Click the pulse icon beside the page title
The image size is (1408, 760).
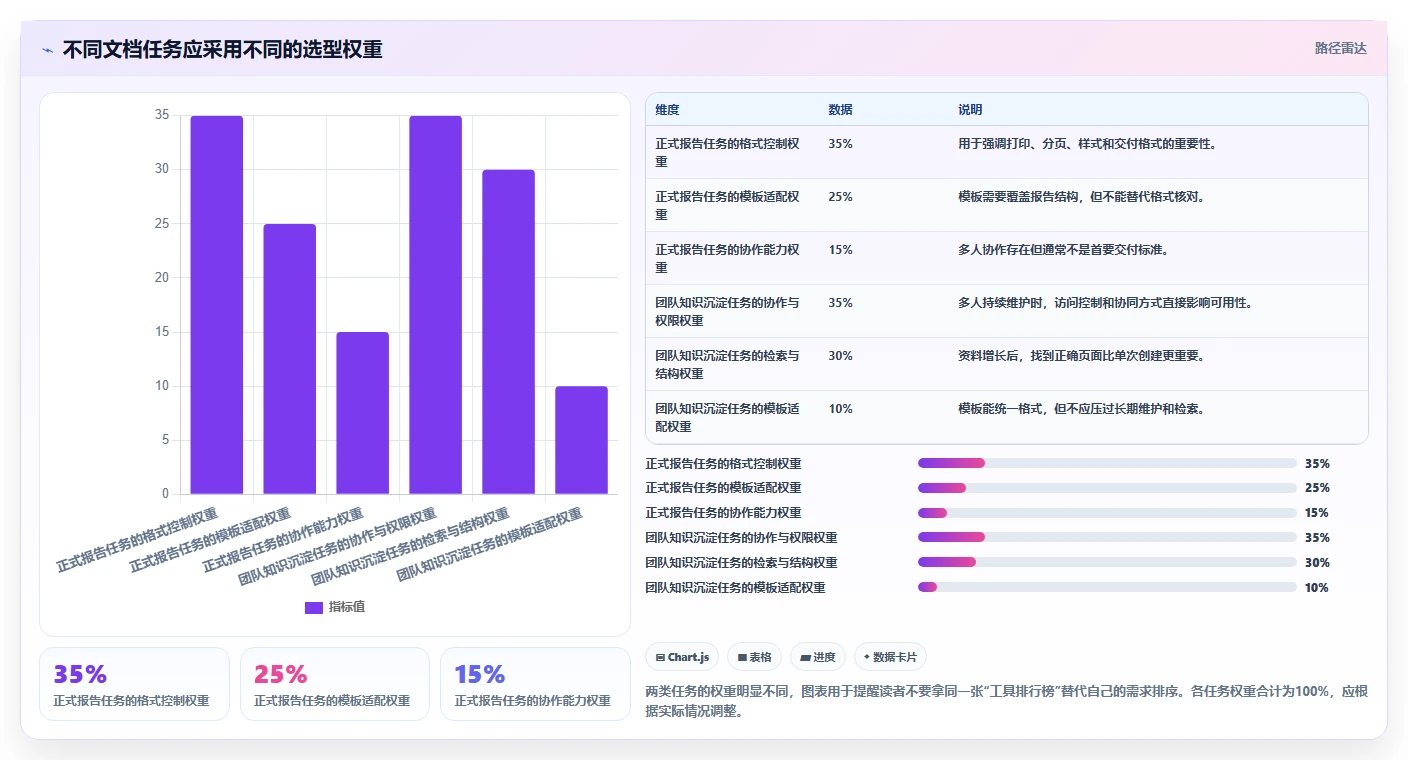click(47, 50)
